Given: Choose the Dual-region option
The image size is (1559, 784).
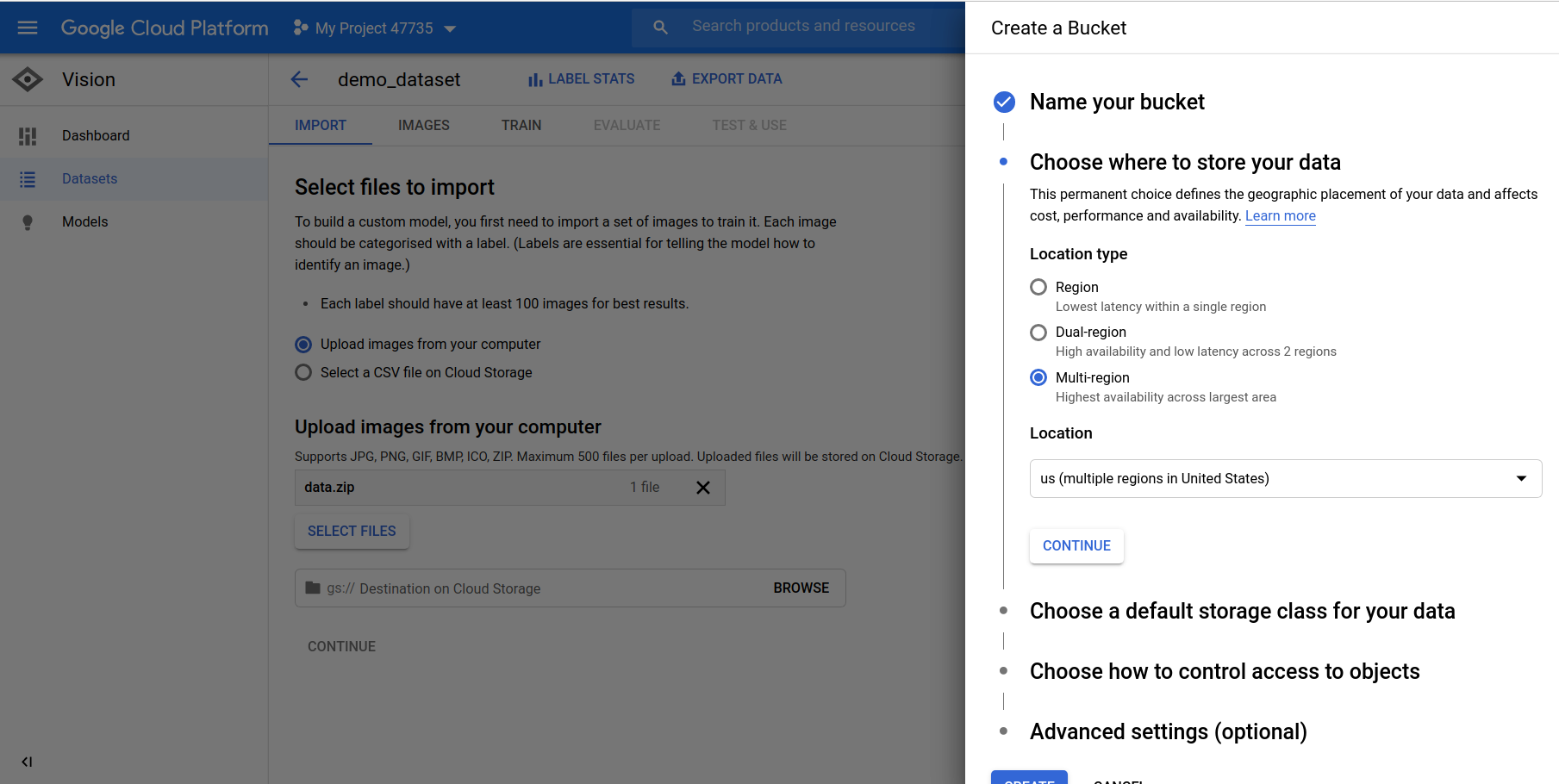Looking at the screenshot, I should [x=1038, y=332].
